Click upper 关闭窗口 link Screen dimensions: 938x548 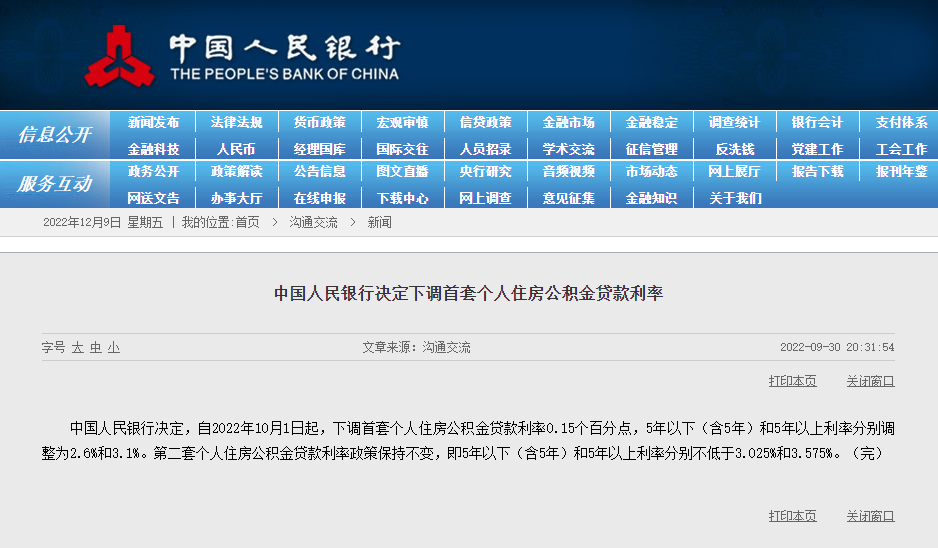[x=870, y=381]
